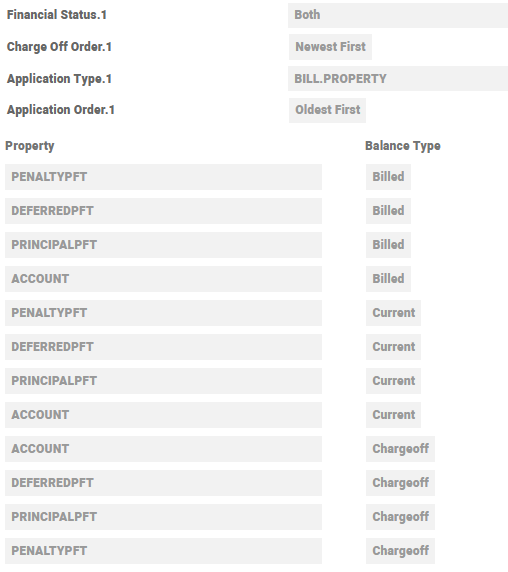508x572 pixels.
Task: Click the Chargeoff balance type beside DEFERREDPFT
Action: click(x=400, y=483)
